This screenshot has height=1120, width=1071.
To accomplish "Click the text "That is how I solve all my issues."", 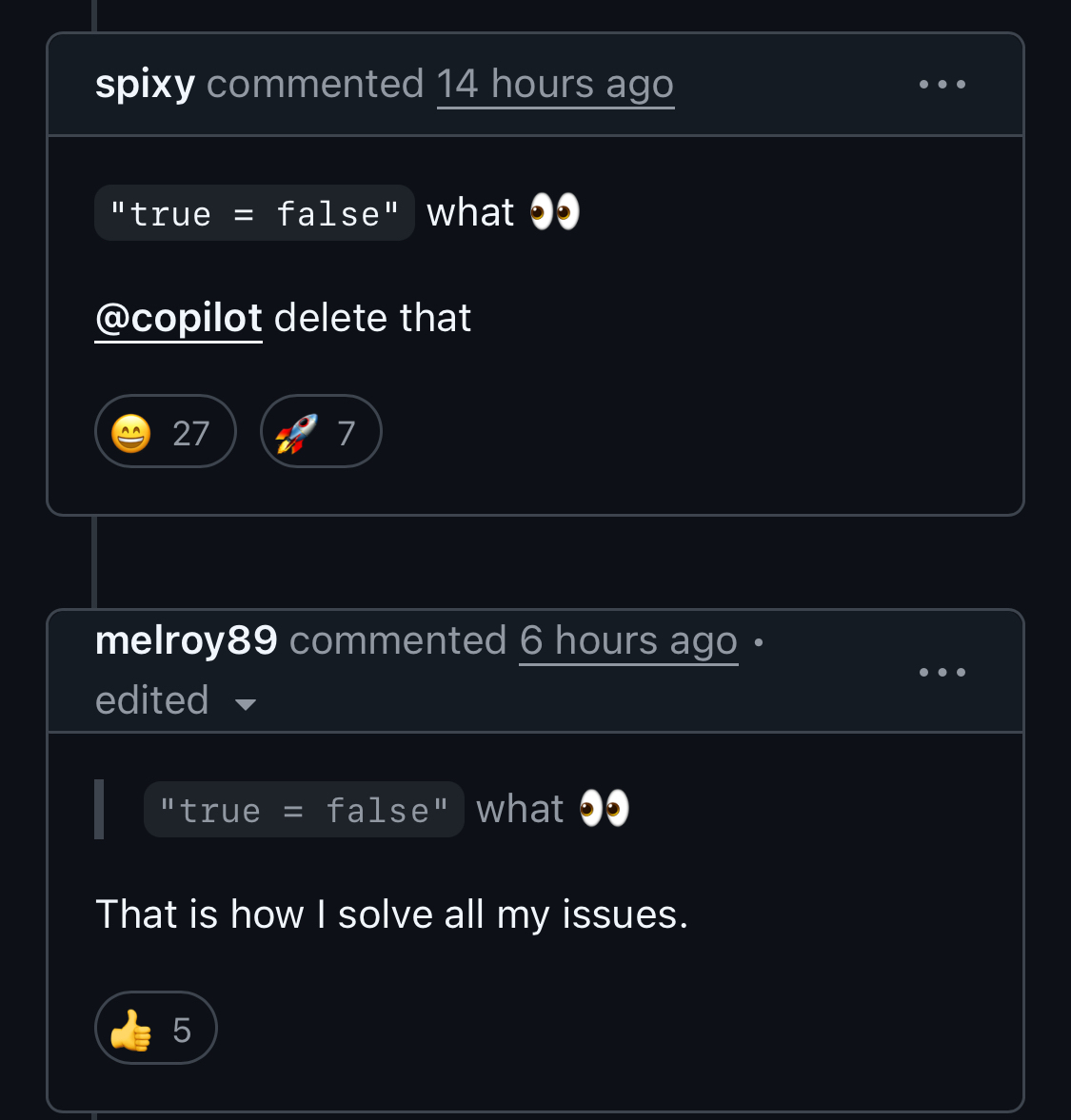I will click(x=391, y=914).
